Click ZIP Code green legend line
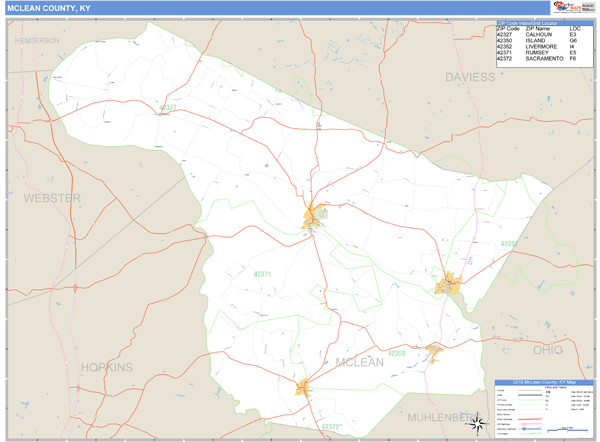 pos(530,400)
